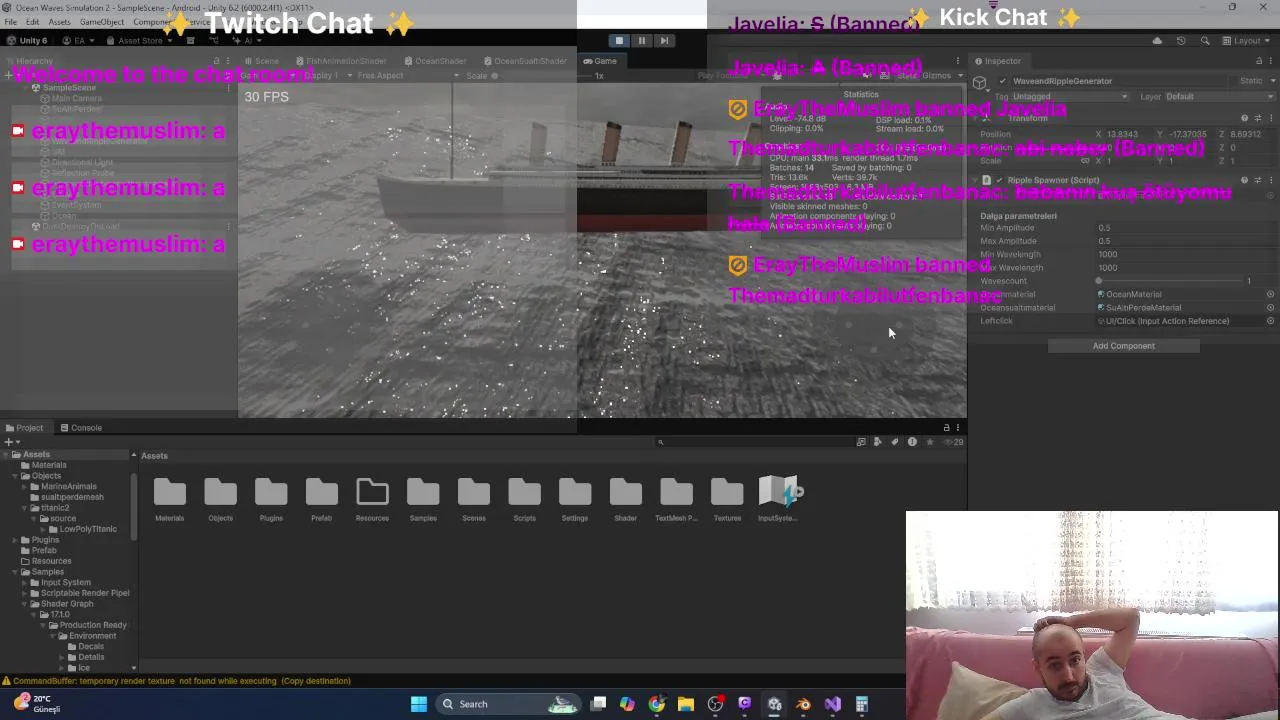Open the Layout dropdown
Viewport: 1280px width, 720px height.
pyautogui.click(x=1248, y=41)
